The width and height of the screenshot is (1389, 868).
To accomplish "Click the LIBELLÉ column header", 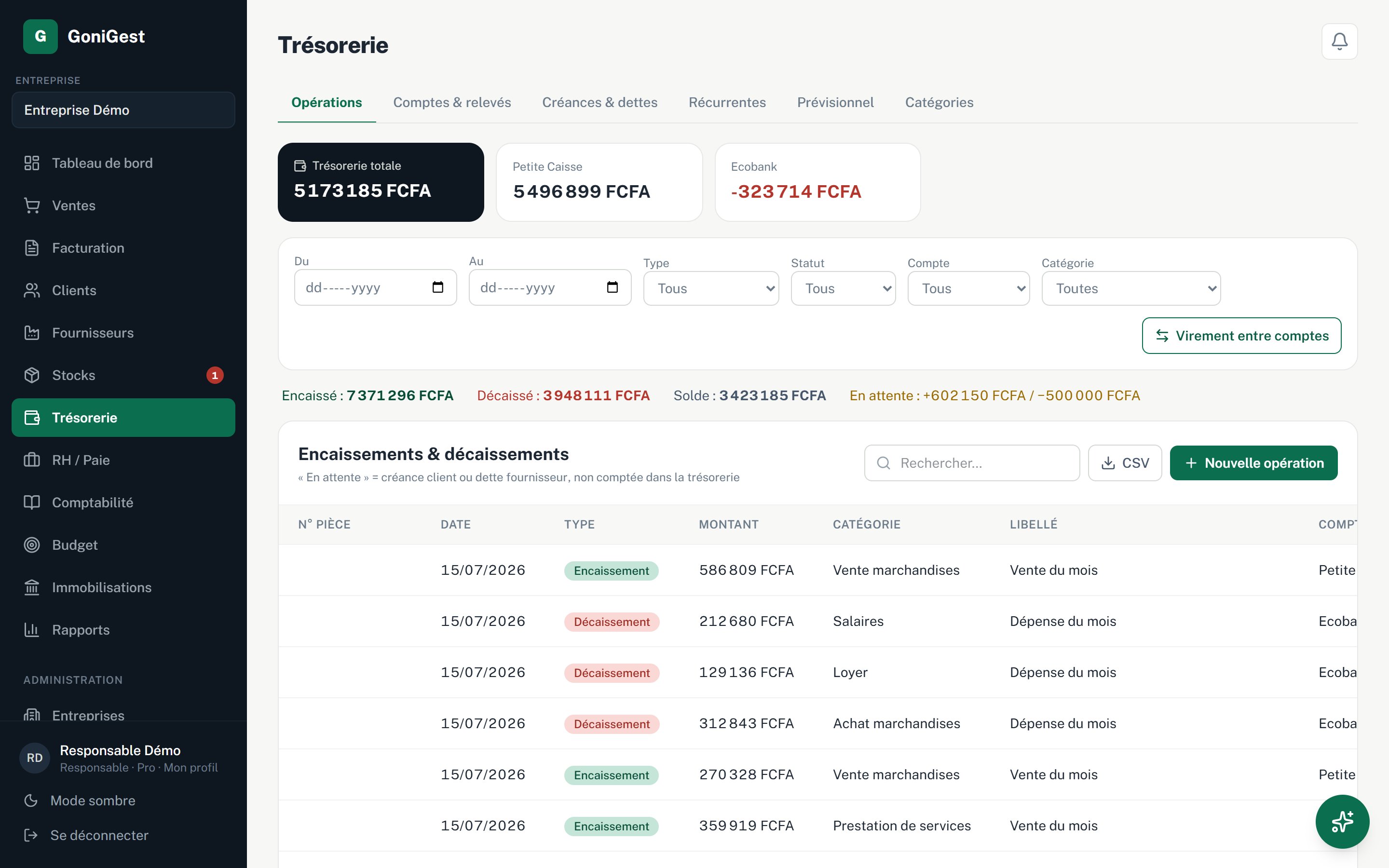I will point(1034,524).
